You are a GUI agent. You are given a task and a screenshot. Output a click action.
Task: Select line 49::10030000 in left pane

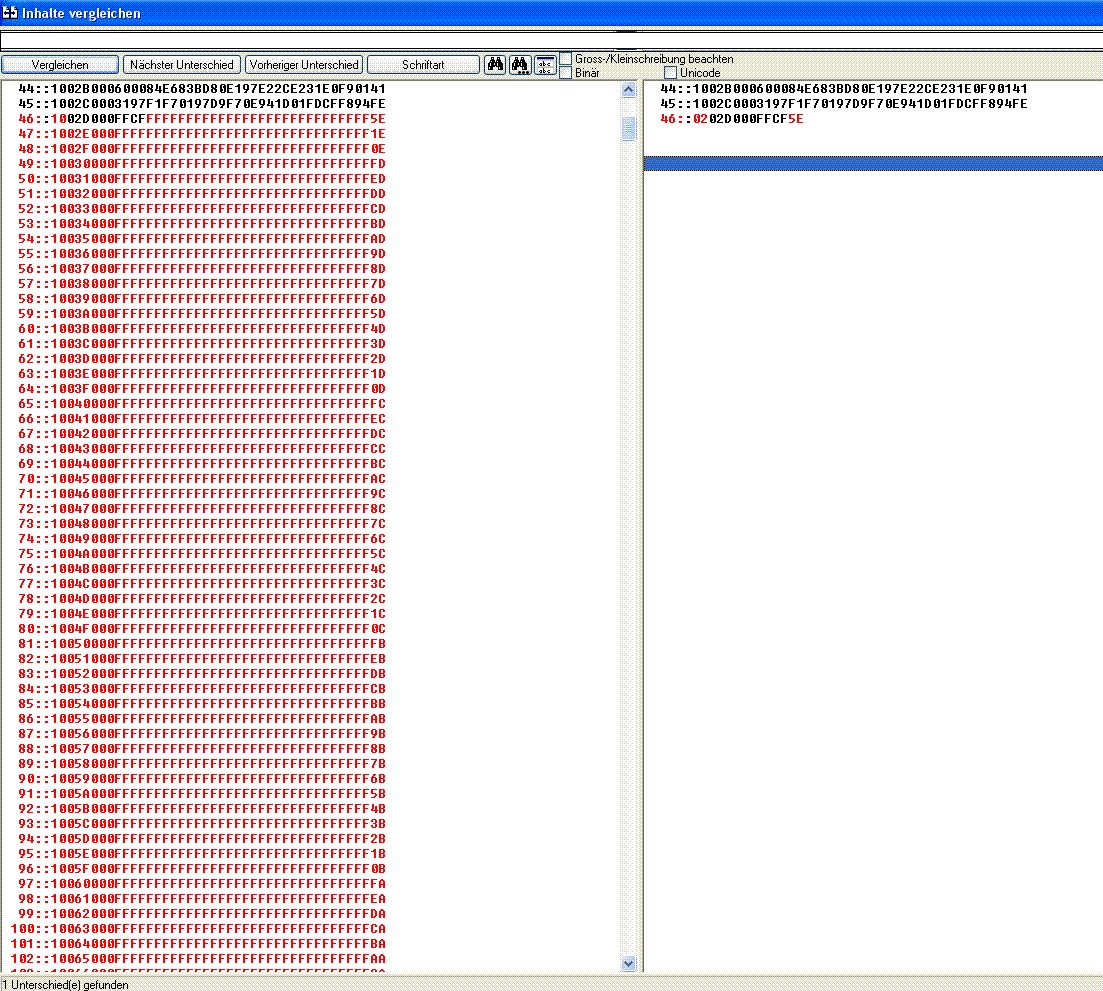click(x=202, y=164)
